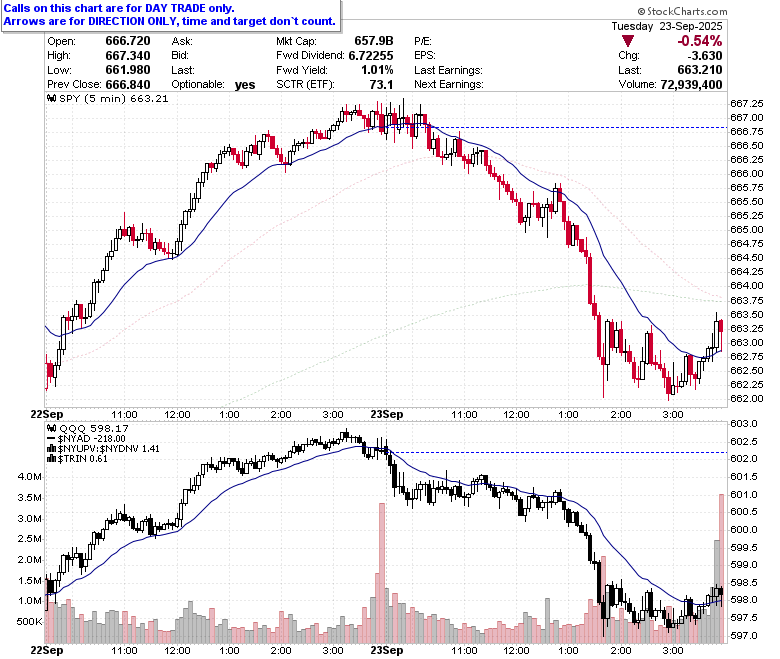780x659 pixels.
Task: Click the StockCharts.com copyright logo
Action: point(682,11)
